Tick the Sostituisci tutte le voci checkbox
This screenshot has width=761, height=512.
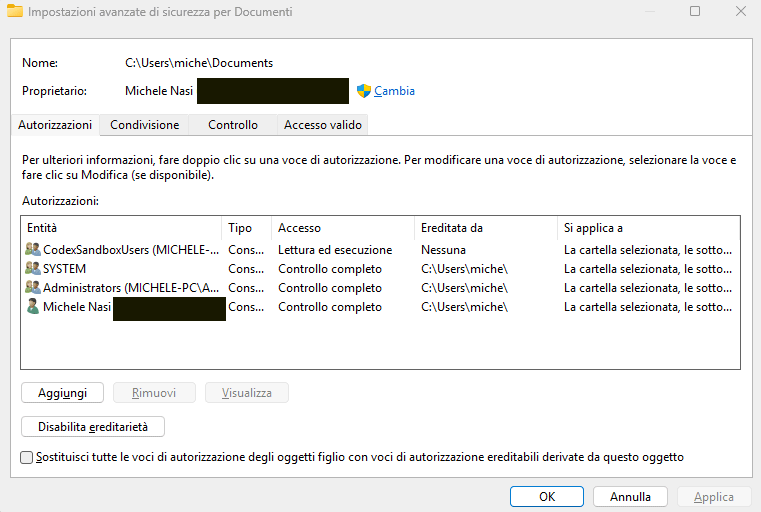(x=27, y=457)
